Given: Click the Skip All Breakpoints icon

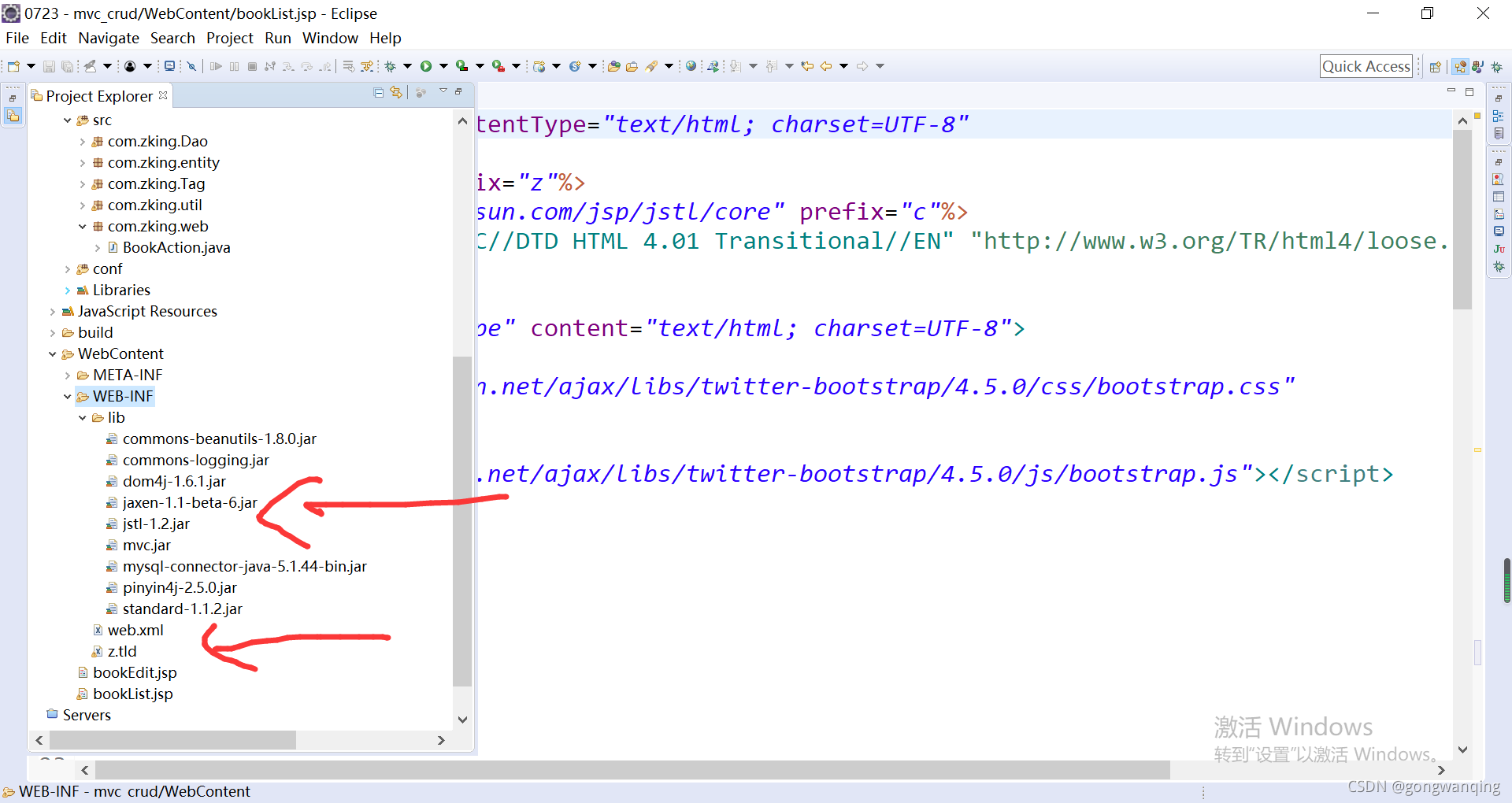Looking at the screenshot, I should pyautogui.click(x=191, y=66).
